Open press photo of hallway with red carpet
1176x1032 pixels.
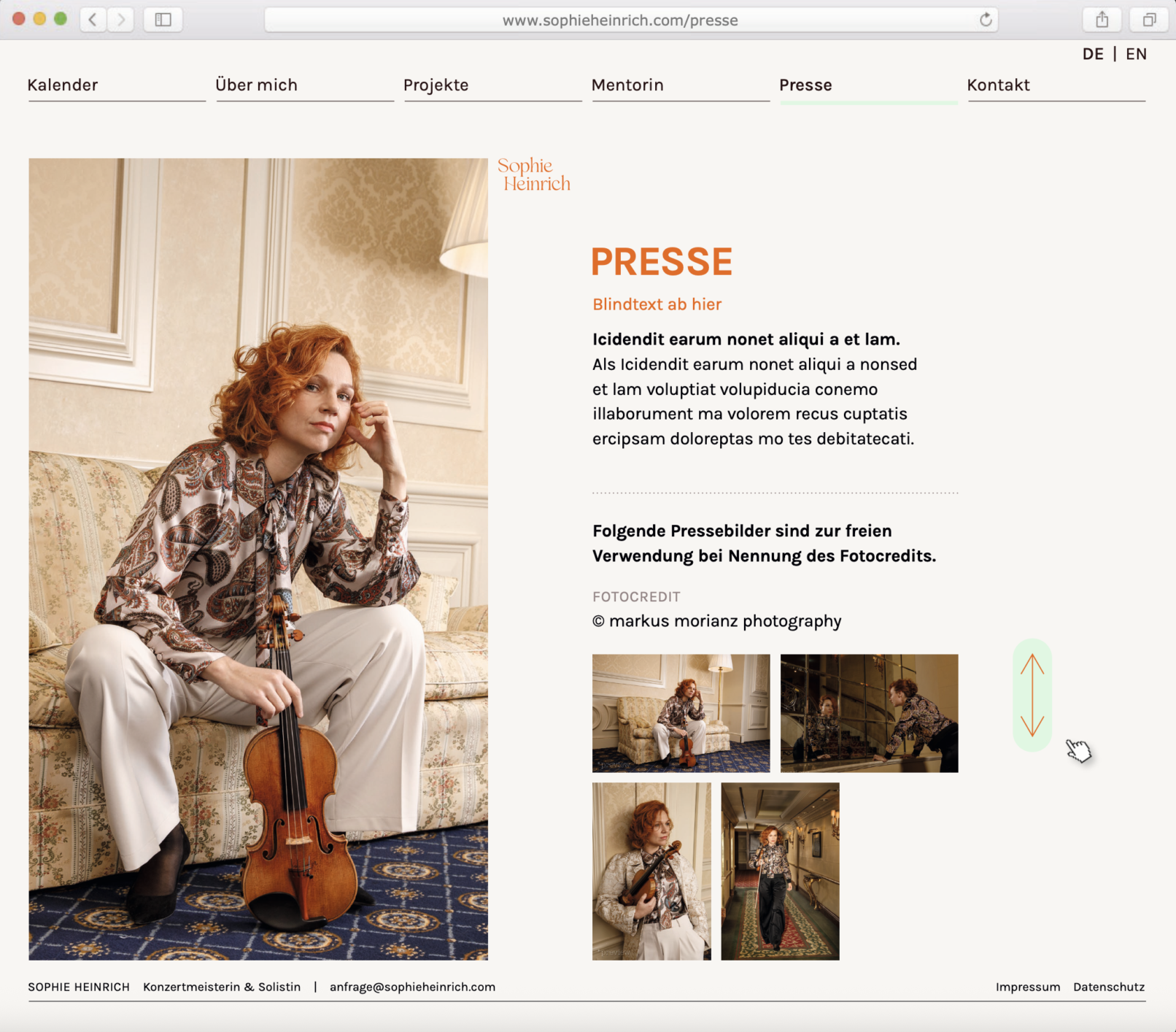click(780, 871)
